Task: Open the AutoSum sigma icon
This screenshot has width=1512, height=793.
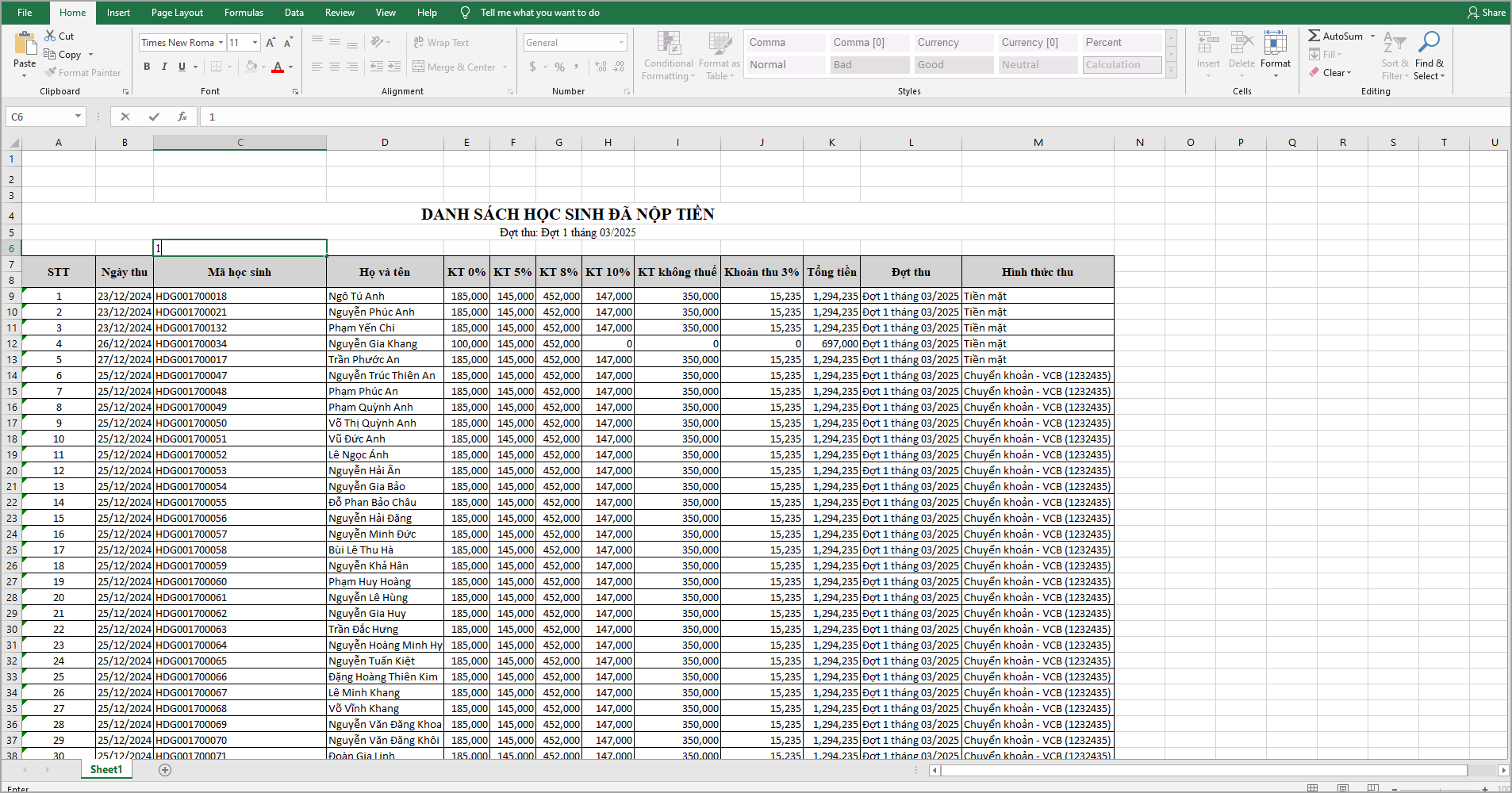Action: (x=1314, y=36)
